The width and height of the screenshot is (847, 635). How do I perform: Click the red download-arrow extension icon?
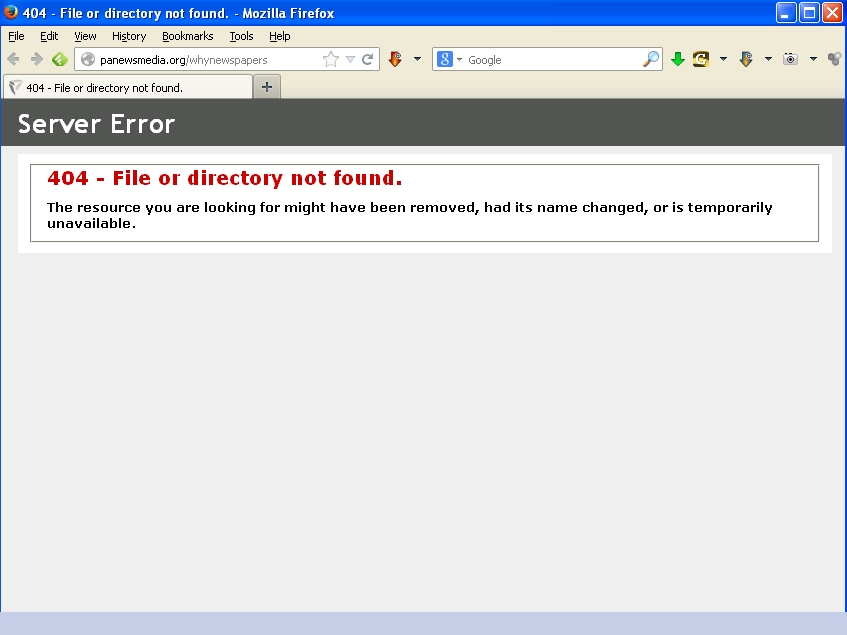pos(395,59)
